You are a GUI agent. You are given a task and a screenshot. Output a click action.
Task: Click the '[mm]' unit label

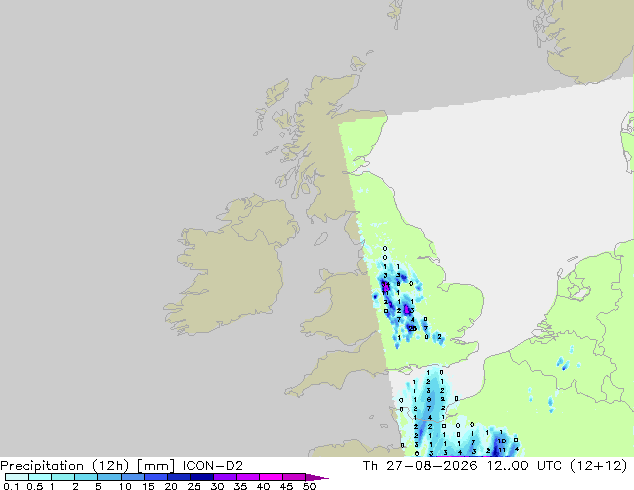pos(156,466)
